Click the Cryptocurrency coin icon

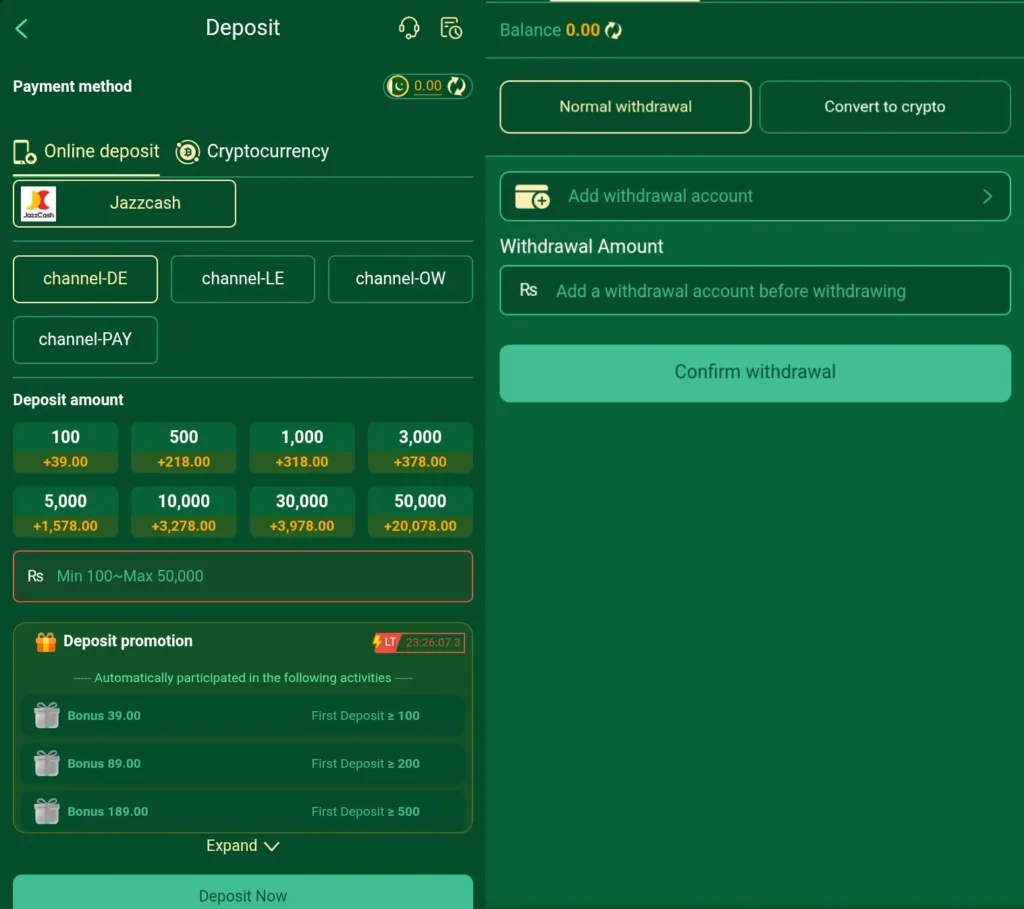pos(187,152)
